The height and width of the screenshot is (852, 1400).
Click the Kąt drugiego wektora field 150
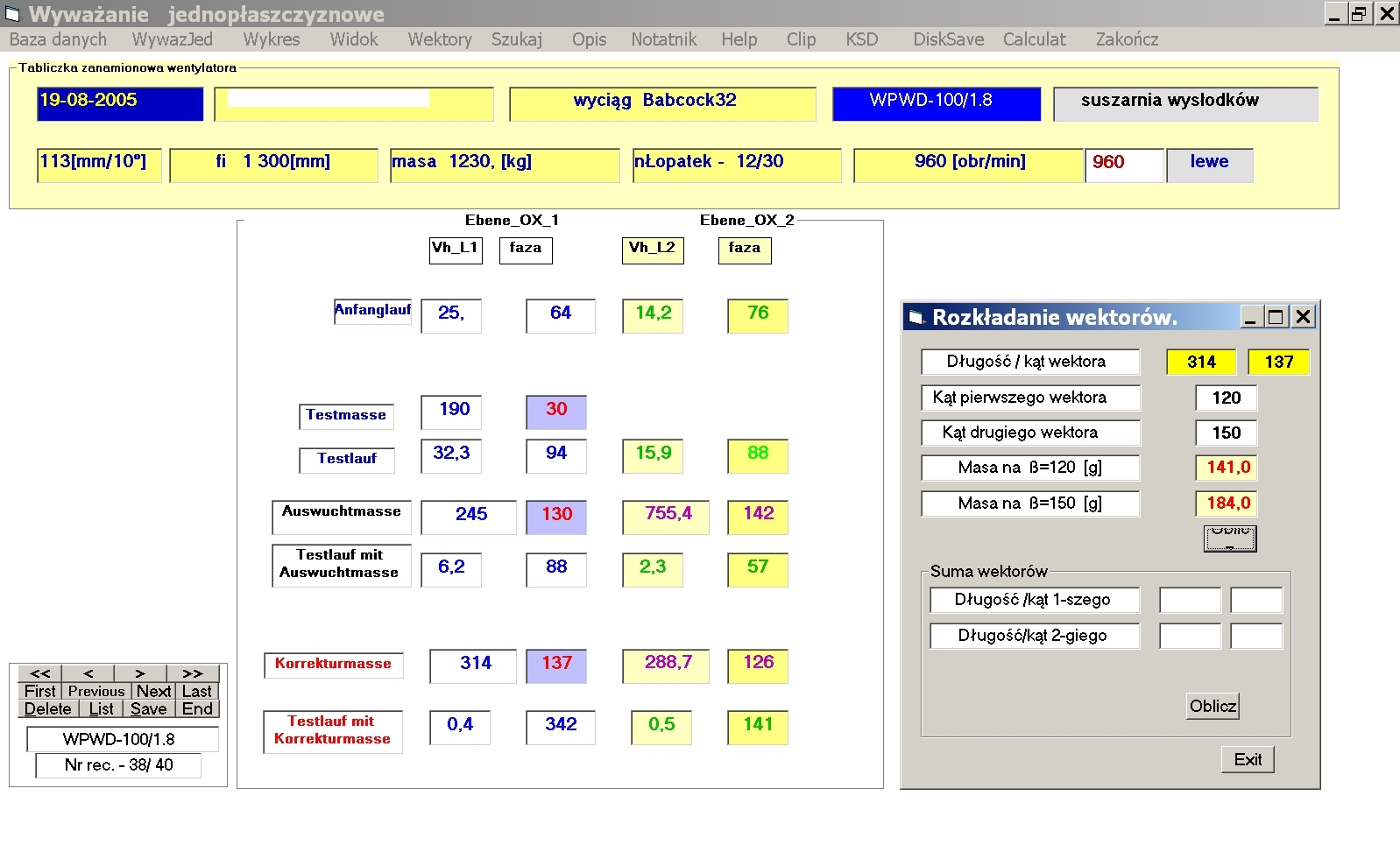click(x=1227, y=433)
